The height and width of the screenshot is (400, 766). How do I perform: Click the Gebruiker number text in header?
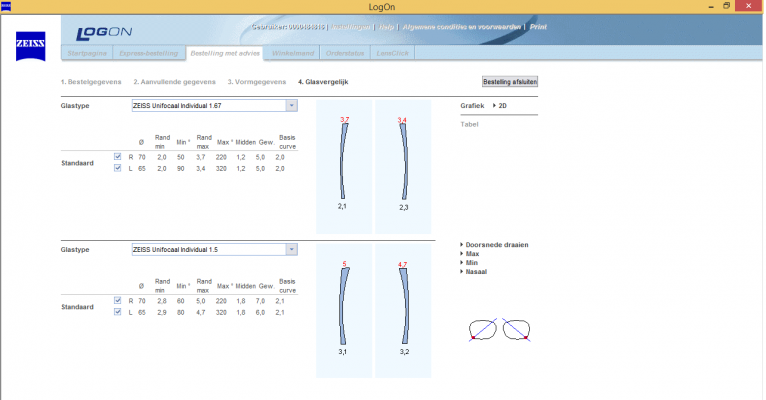coord(288,27)
